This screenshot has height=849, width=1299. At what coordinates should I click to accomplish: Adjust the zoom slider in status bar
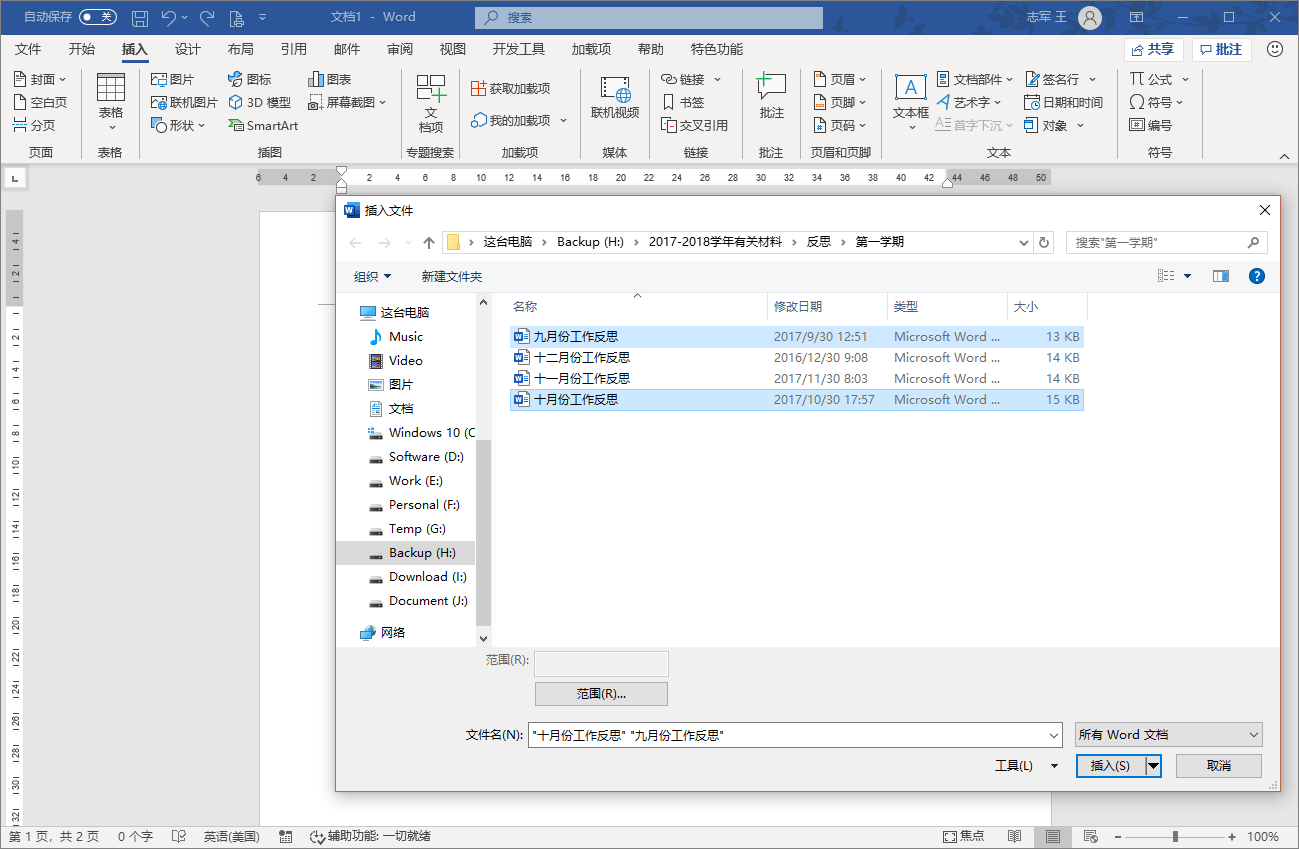coord(1175,836)
